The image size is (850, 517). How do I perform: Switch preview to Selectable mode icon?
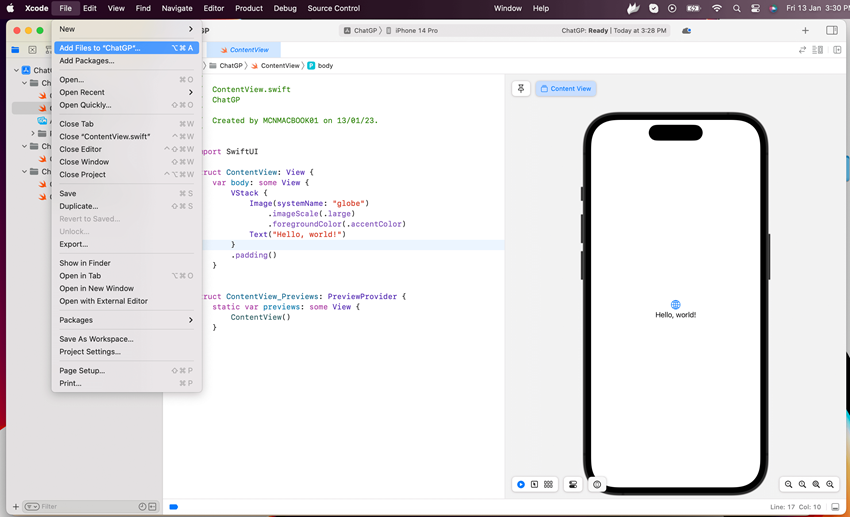click(x=535, y=484)
